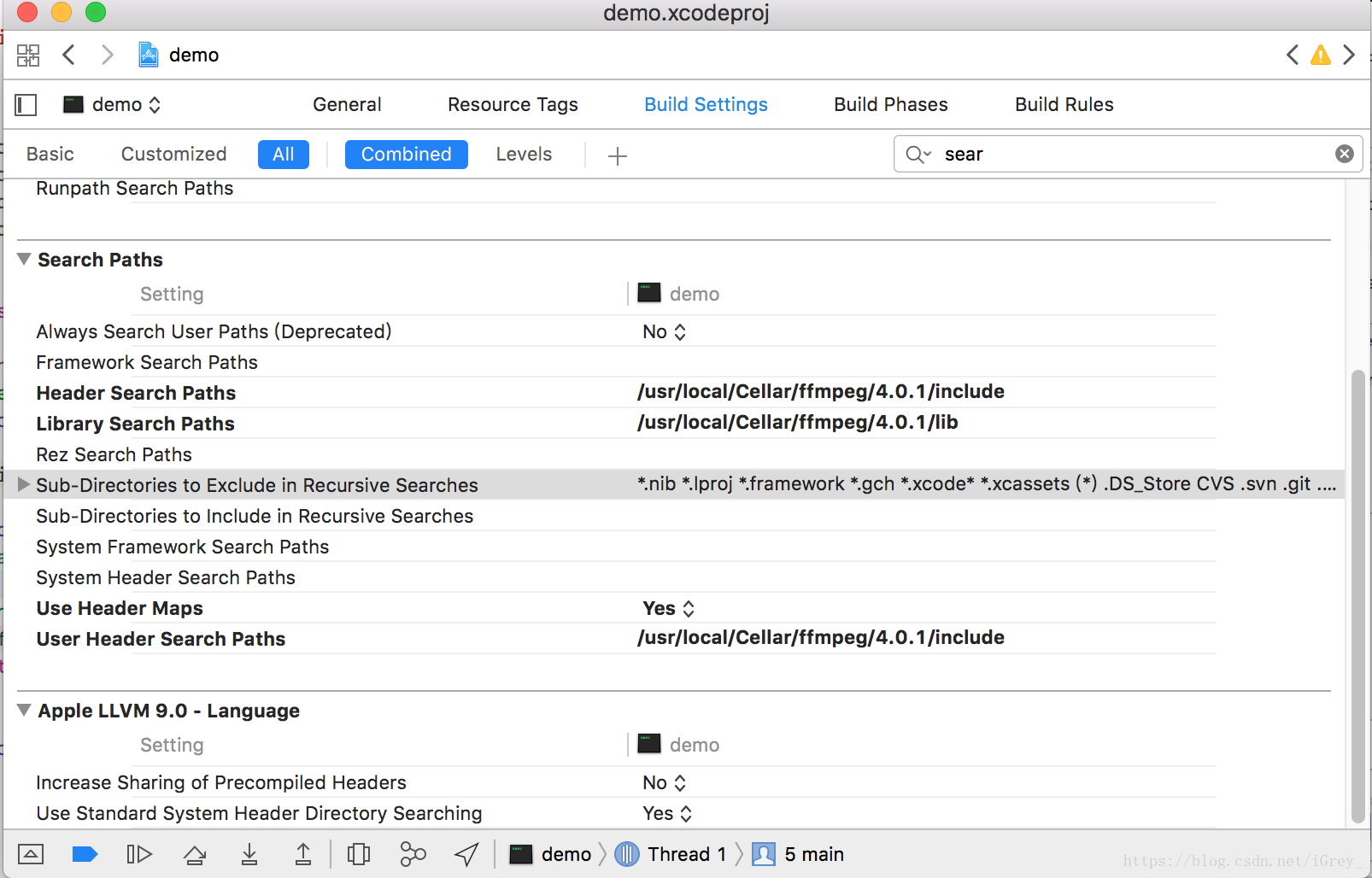
Task: Collapse the Apple LLVM 9.0 Language section
Action: coord(24,711)
